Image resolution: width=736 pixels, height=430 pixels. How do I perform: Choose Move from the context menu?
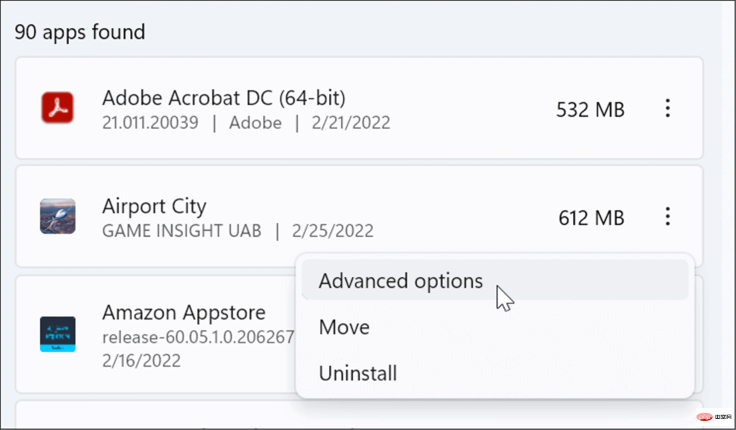tap(495, 327)
